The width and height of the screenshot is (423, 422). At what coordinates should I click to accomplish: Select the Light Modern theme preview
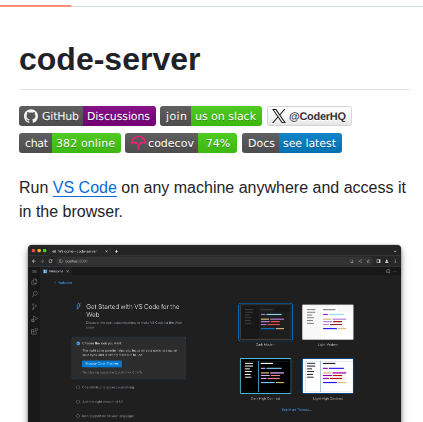tap(328, 322)
